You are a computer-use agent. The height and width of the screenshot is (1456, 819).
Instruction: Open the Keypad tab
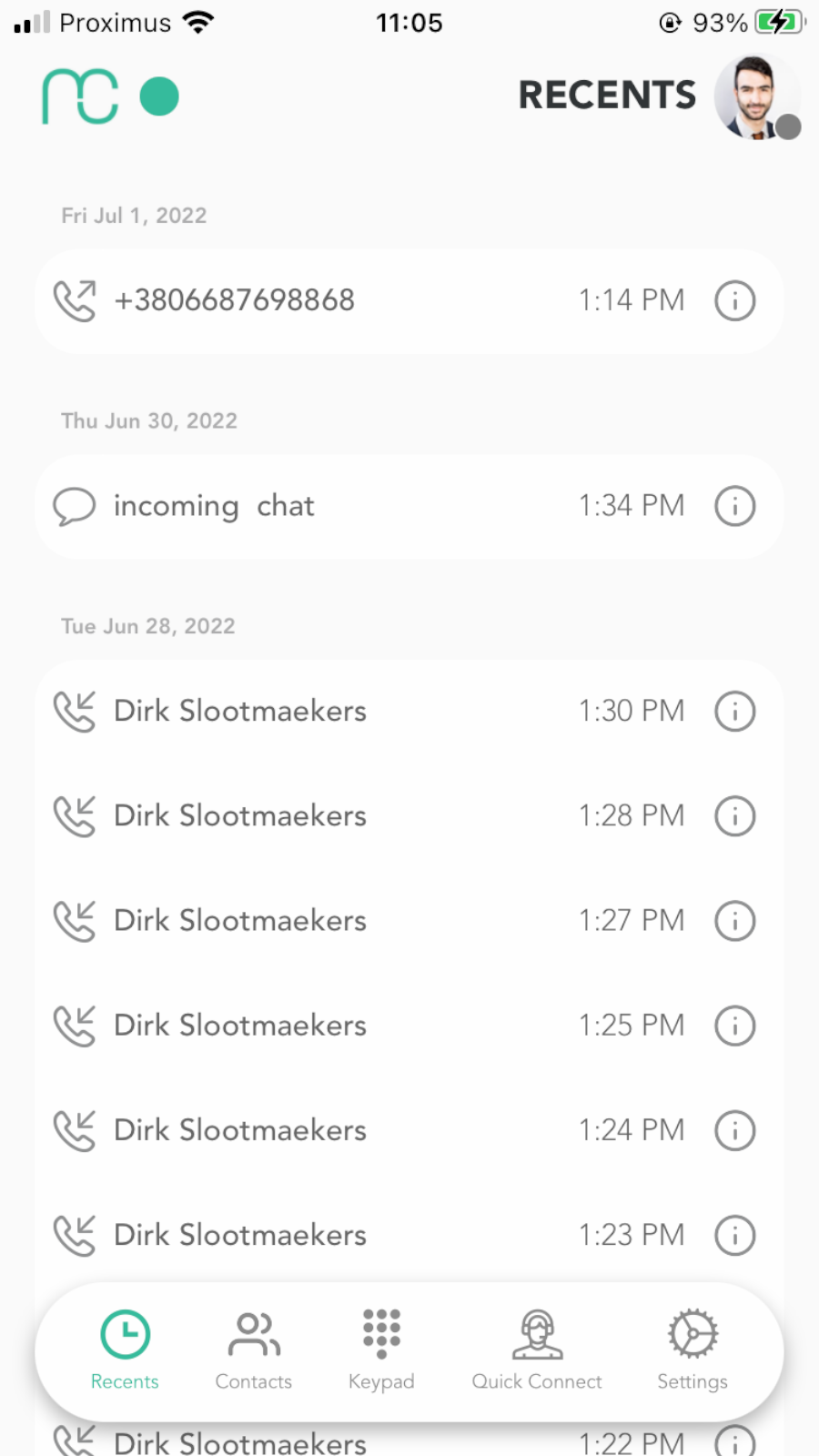tap(381, 1350)
